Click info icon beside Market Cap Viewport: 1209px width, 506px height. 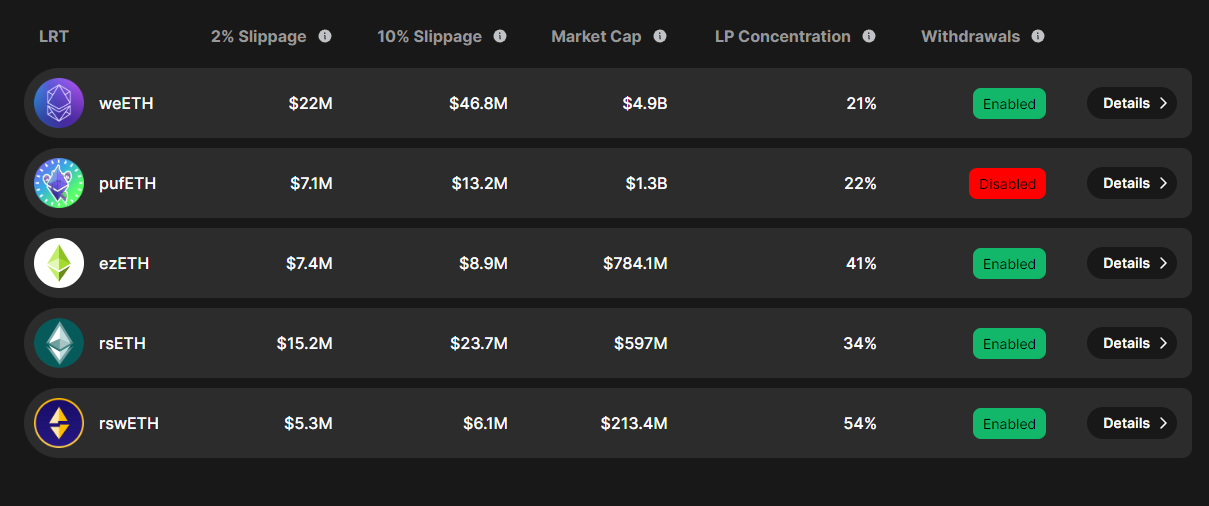[x=660, y=36]
